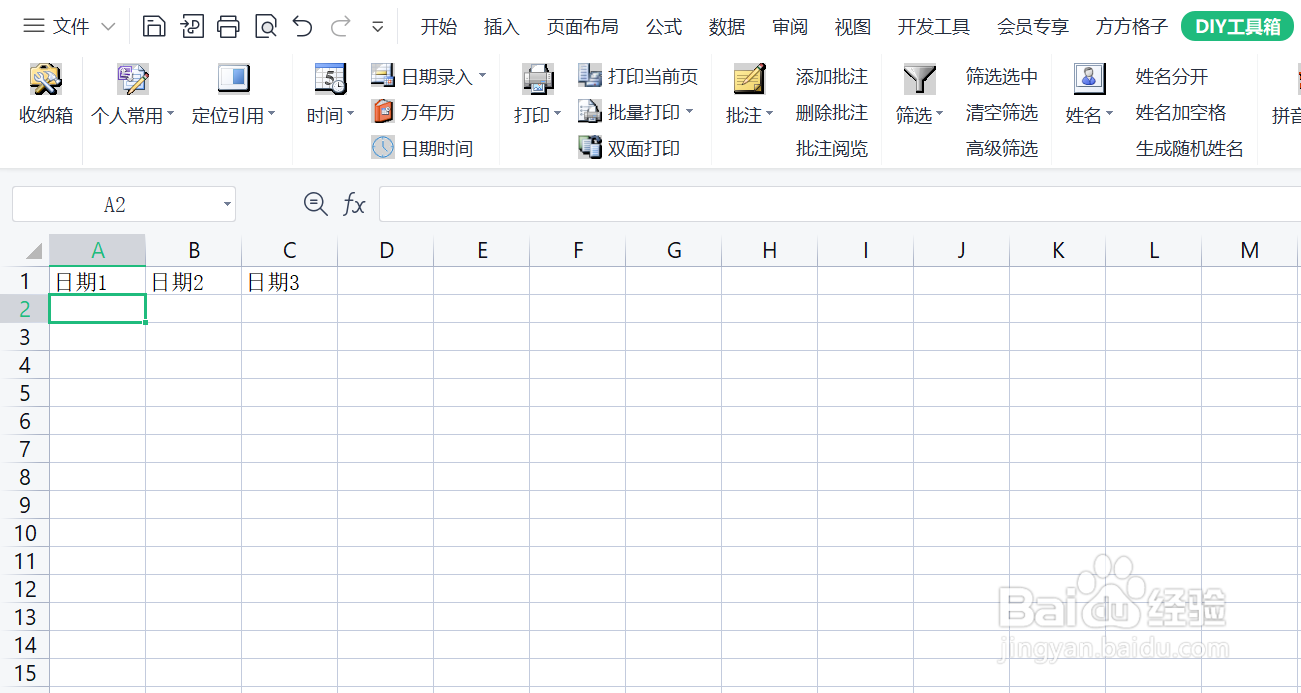
Task: Click the 定位引用 icon
Action: click(x=233, y=79)
